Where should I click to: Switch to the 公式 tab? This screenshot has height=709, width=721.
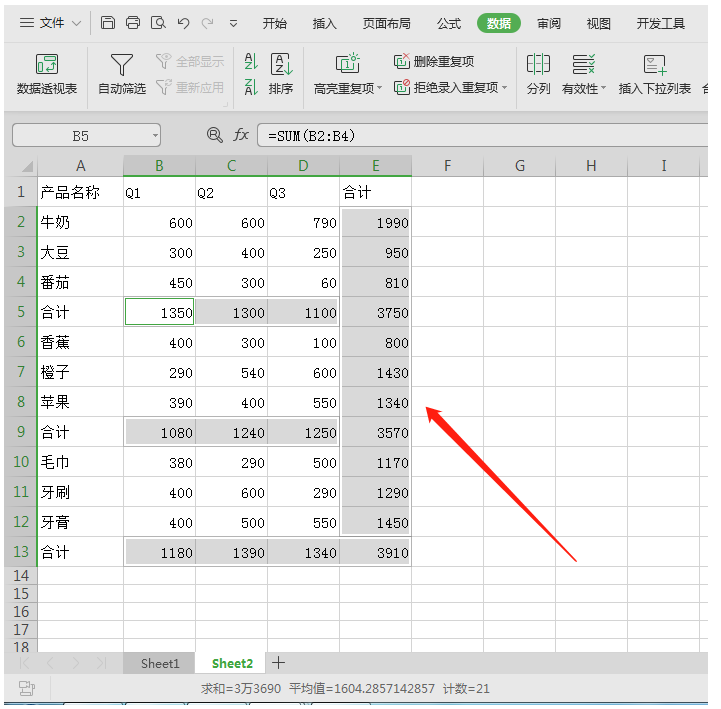[x=449, y=23]
